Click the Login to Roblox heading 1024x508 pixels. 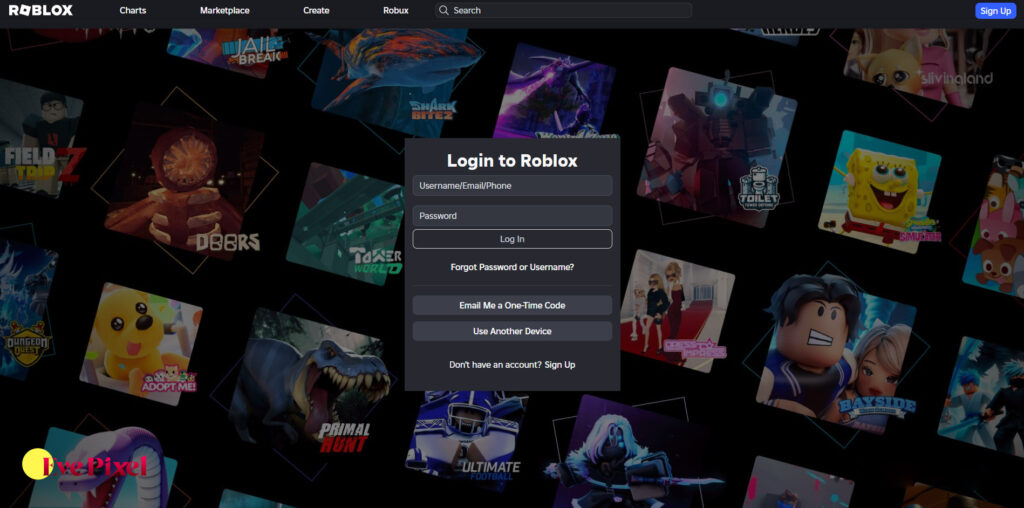click(512, 161)
